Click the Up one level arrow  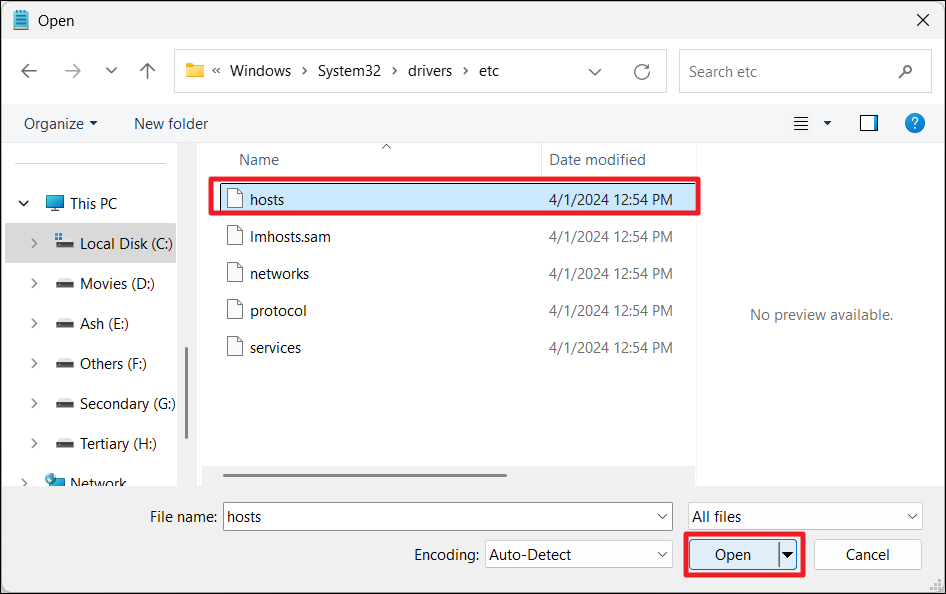point(148,71)
